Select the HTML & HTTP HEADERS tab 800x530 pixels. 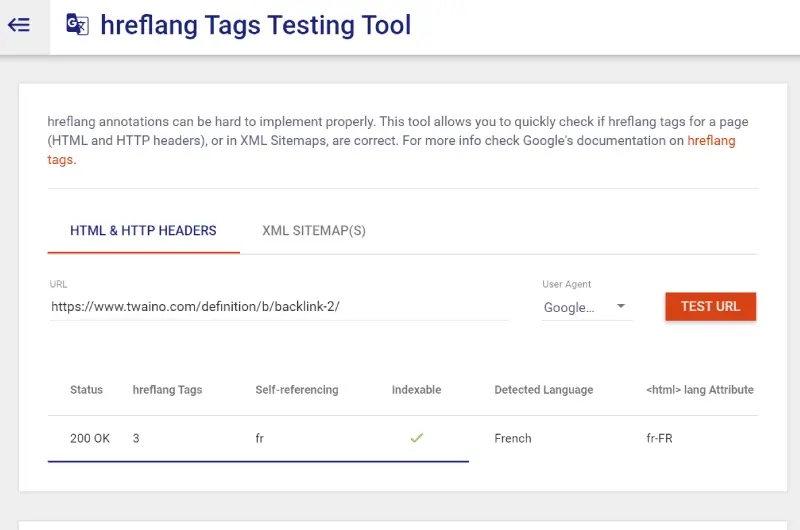[143, 231]
